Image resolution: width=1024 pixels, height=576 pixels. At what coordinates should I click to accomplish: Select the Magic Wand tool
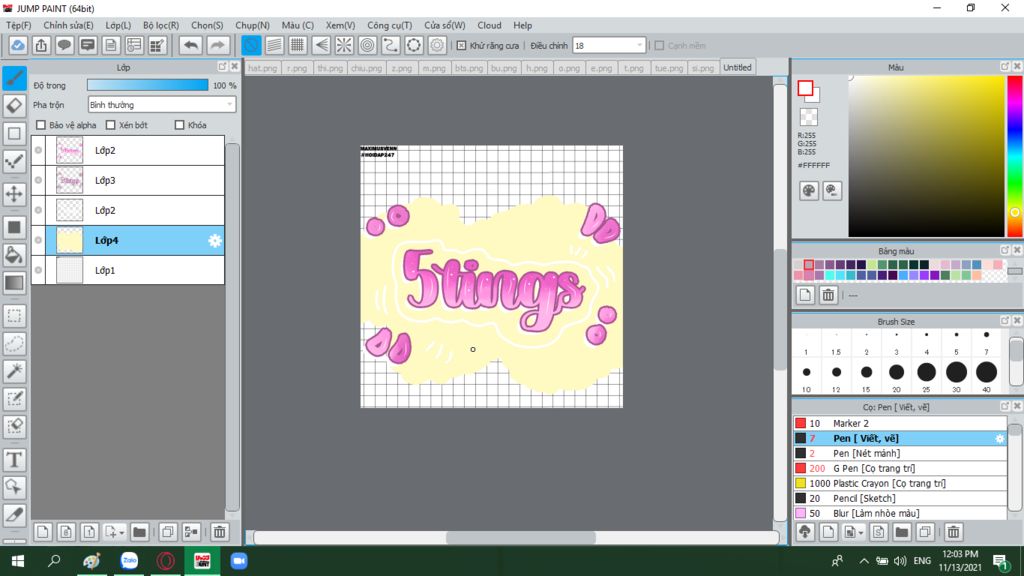tap(14, 371)
